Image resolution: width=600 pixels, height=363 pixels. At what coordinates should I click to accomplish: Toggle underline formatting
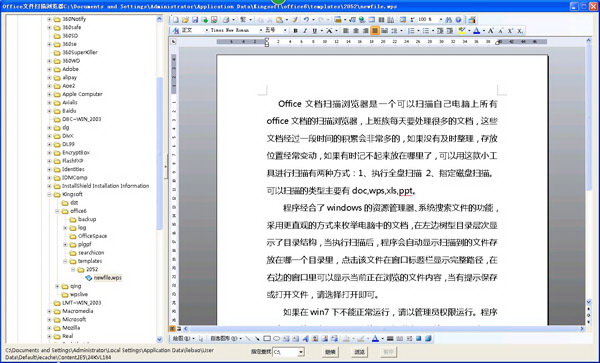[x=315, y=31]
